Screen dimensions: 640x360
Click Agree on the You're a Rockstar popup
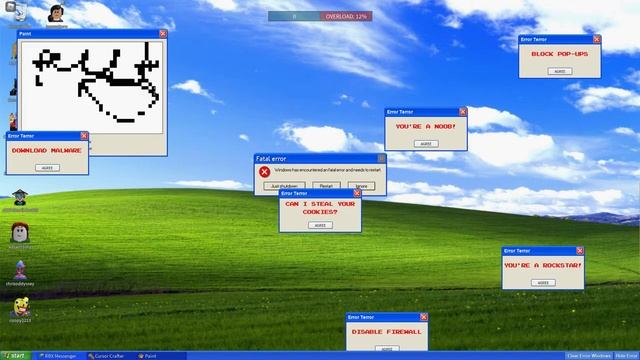(x=543, y=282)
